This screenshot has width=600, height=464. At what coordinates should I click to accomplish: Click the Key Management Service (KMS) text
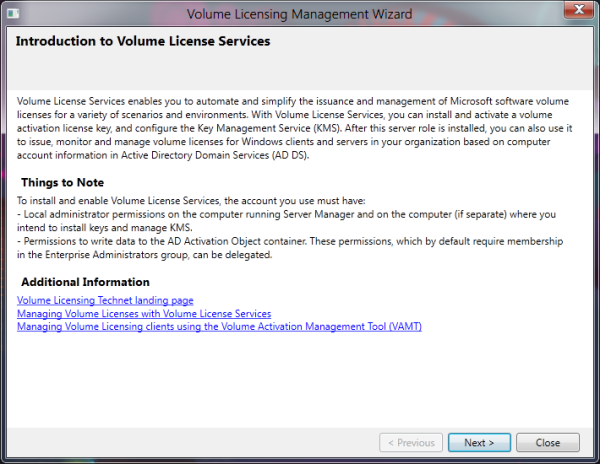click(x=269, y=128)
